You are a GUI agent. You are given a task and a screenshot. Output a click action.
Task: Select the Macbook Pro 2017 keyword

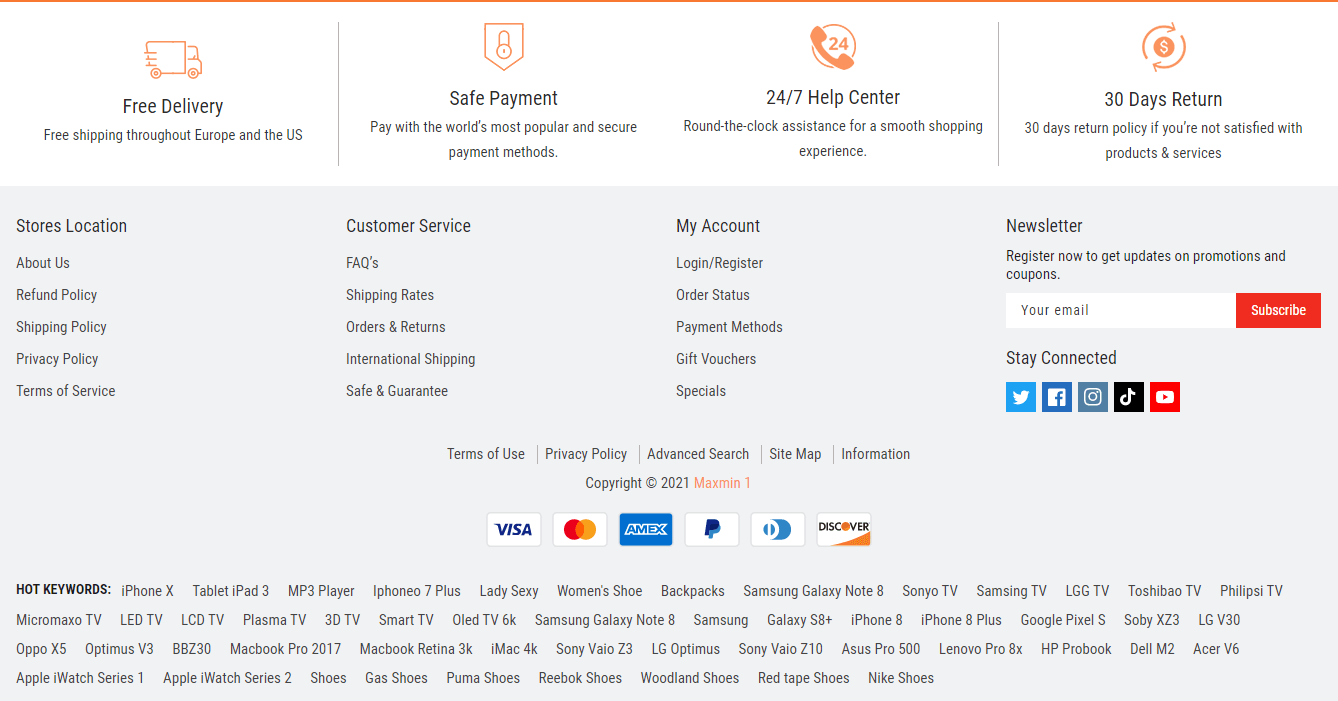tap(285, 649)
